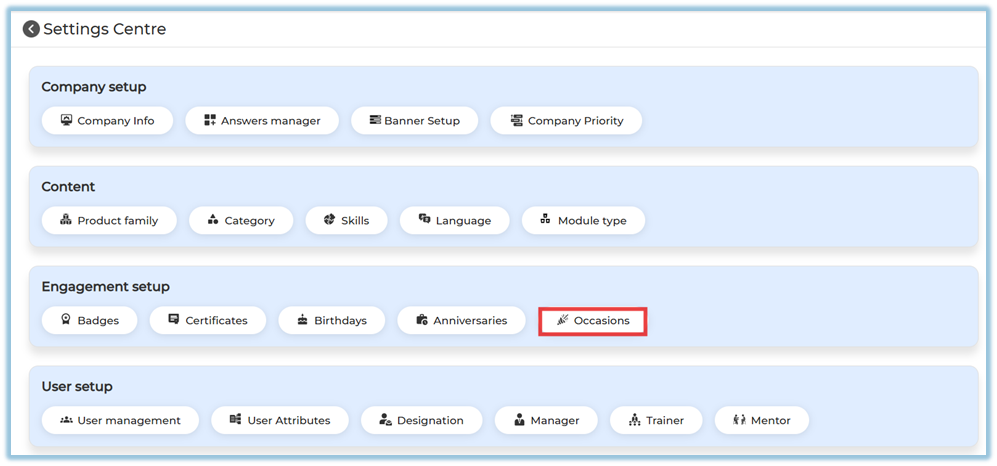Image resolution: width=997 pixels, height=466 pixels.
Task: Open Company Info settings
Action: click(x=107, y=121)
